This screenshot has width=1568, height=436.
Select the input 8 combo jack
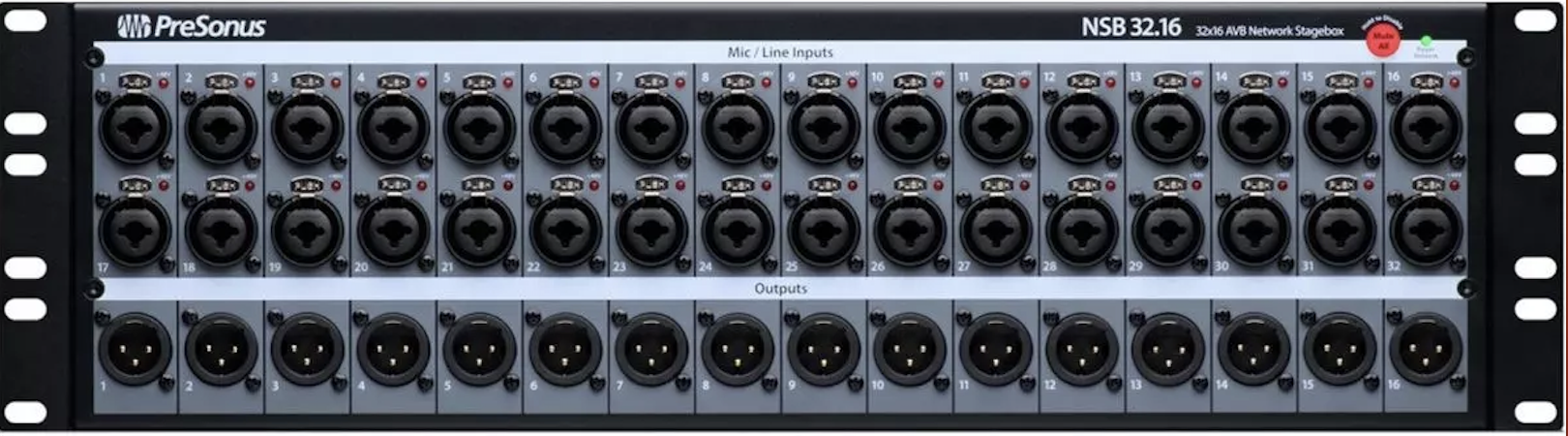pos(738,128)
